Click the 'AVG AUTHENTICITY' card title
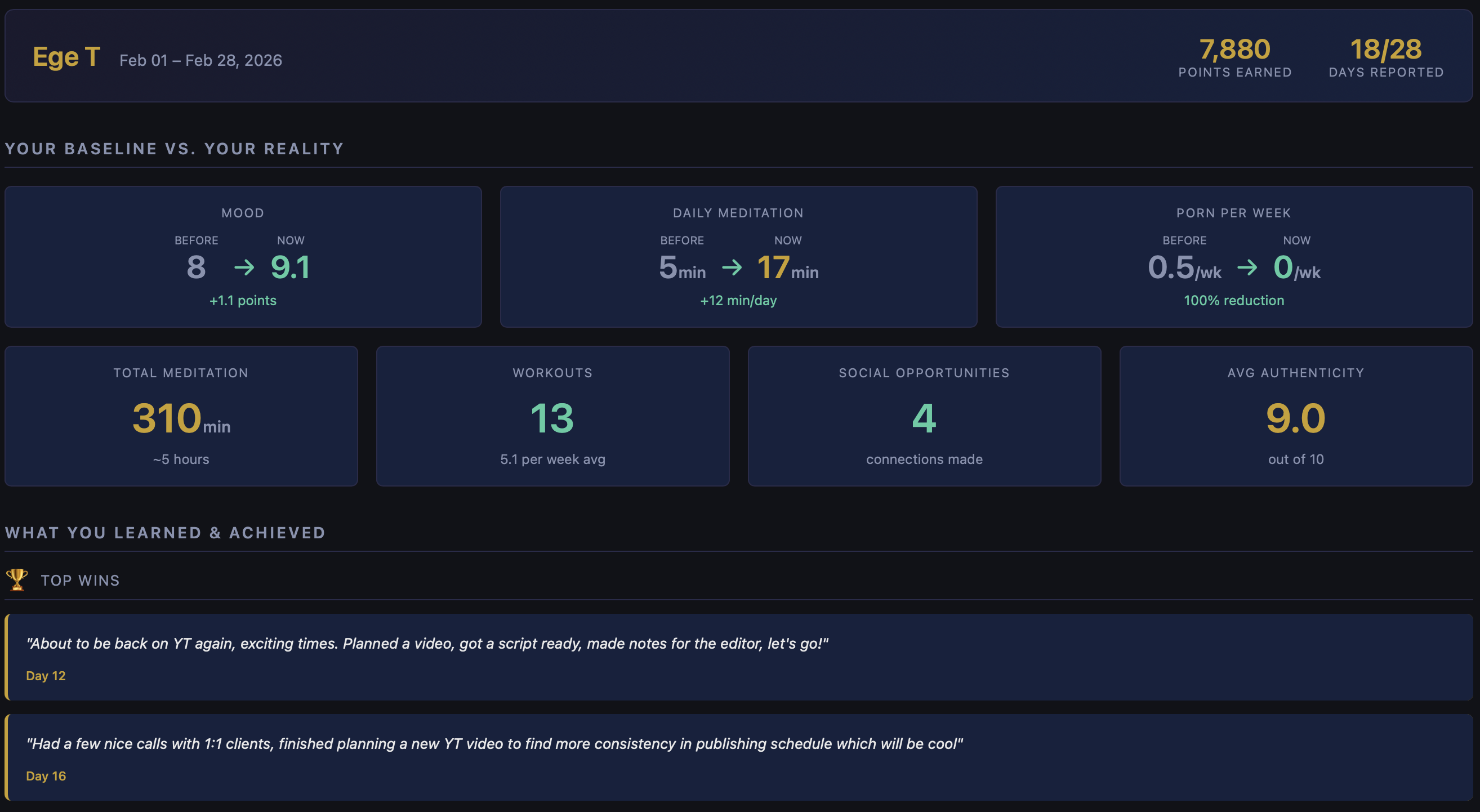The width and height of the screenshot is (1480, 812). (1296, 373)
